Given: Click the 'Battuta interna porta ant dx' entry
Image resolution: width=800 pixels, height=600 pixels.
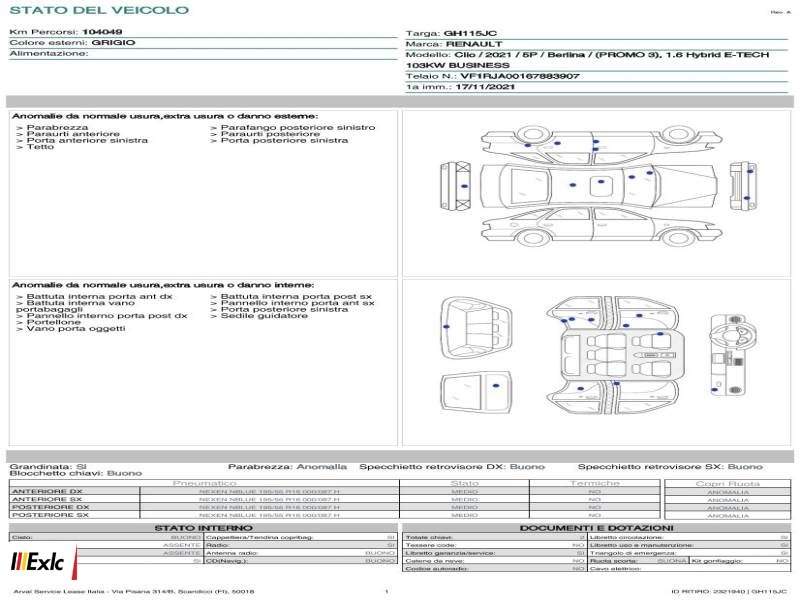Looking at the screenshot, I should pyautogui.click(x=99, y=296).
